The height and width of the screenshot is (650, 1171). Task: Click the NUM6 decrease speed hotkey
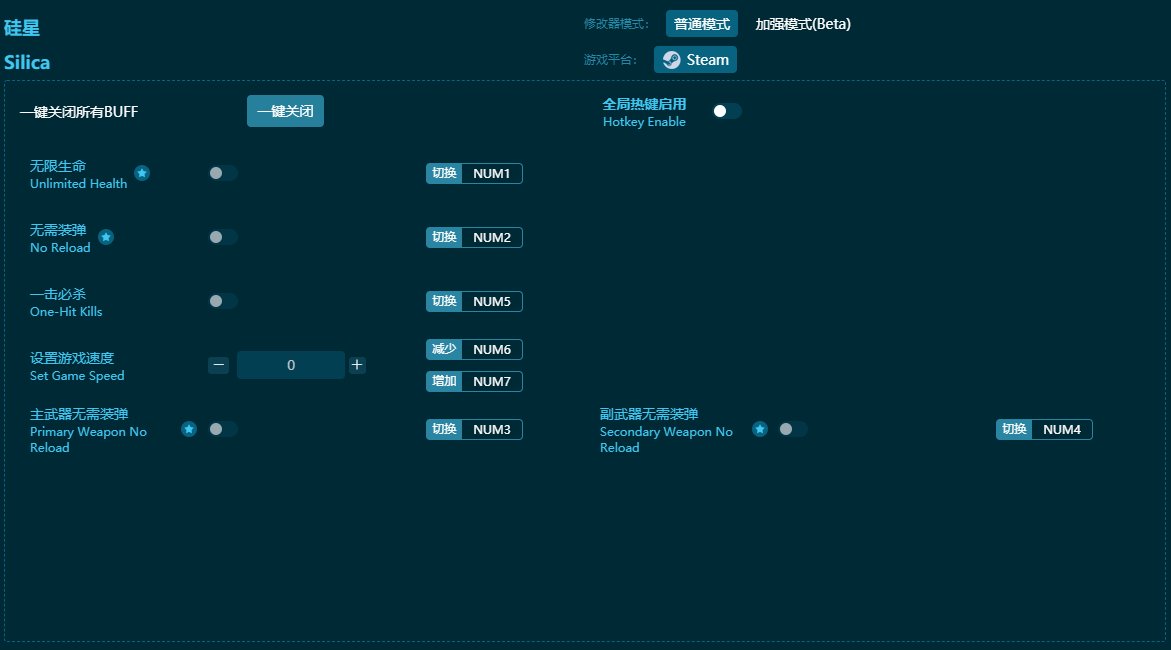491,350
